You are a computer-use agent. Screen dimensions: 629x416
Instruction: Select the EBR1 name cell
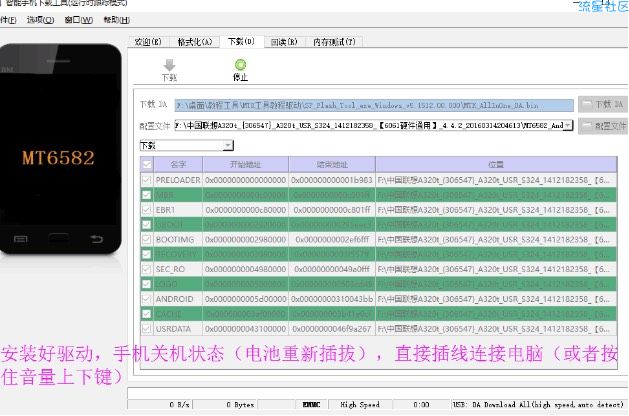178,210
